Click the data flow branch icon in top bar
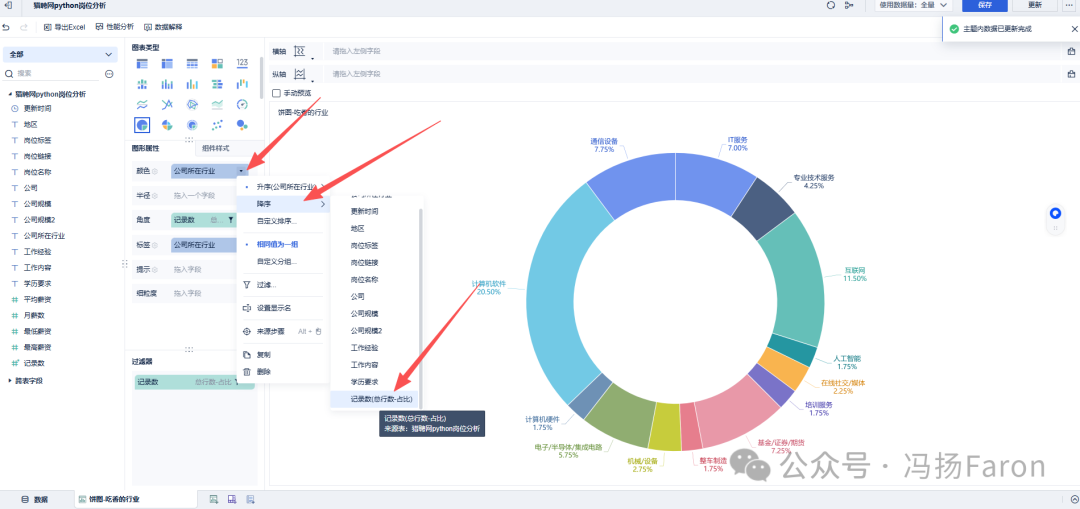The width and height of the screenshot is (1080, 509). pos(849,5)
